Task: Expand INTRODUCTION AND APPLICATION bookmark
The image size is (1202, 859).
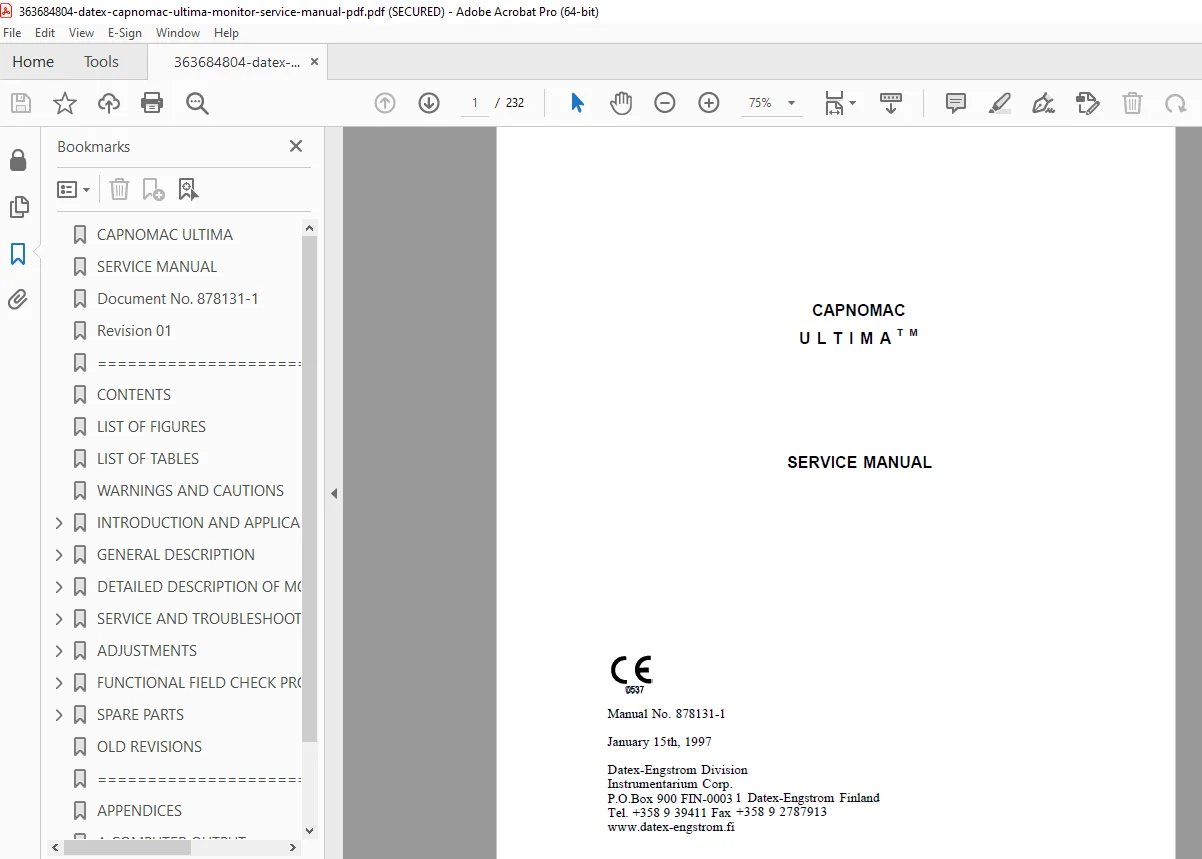Action: coord(59,523)
